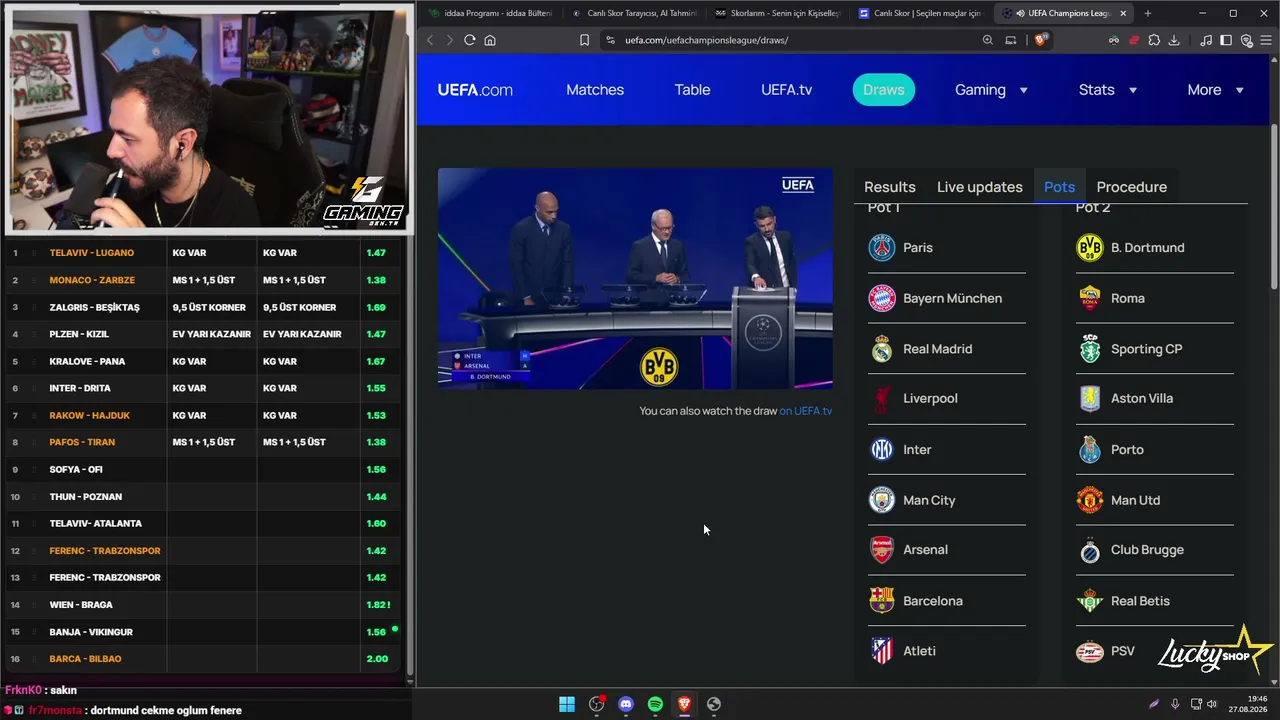Expand the Gaming dropdown menu

pyautogui.click(x=991, y=90)
